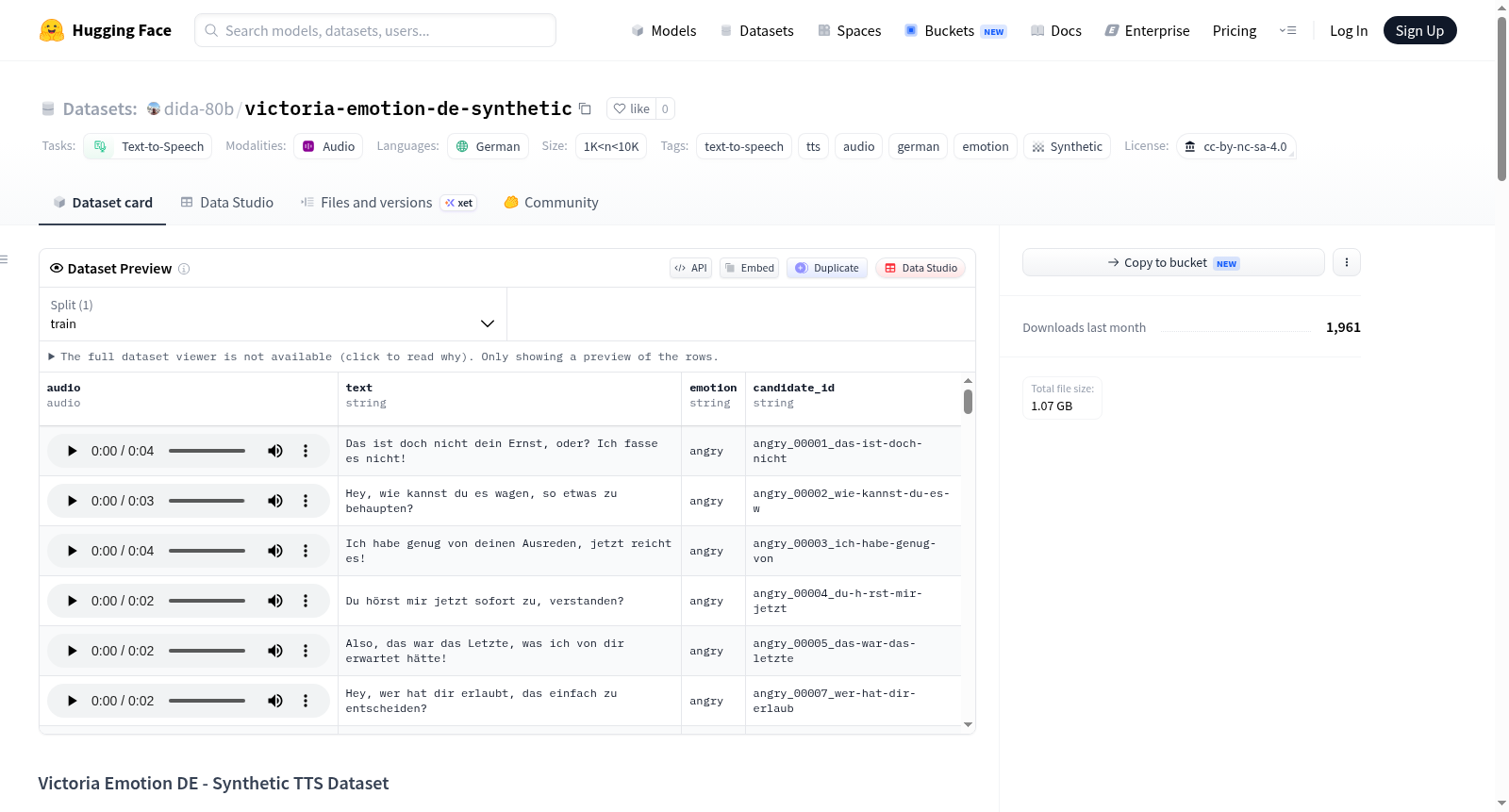Click the Duplicate button
This screenshot has width=1509, height=812.
(827, 268)
